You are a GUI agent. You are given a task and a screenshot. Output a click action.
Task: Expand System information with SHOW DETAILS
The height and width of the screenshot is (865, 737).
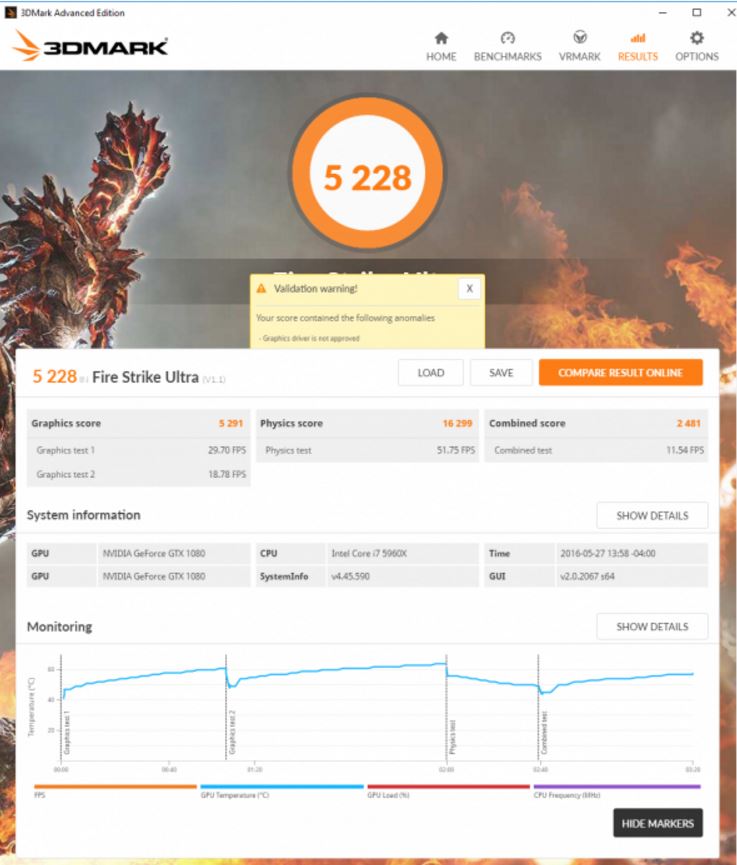click(x=652, y=516)
